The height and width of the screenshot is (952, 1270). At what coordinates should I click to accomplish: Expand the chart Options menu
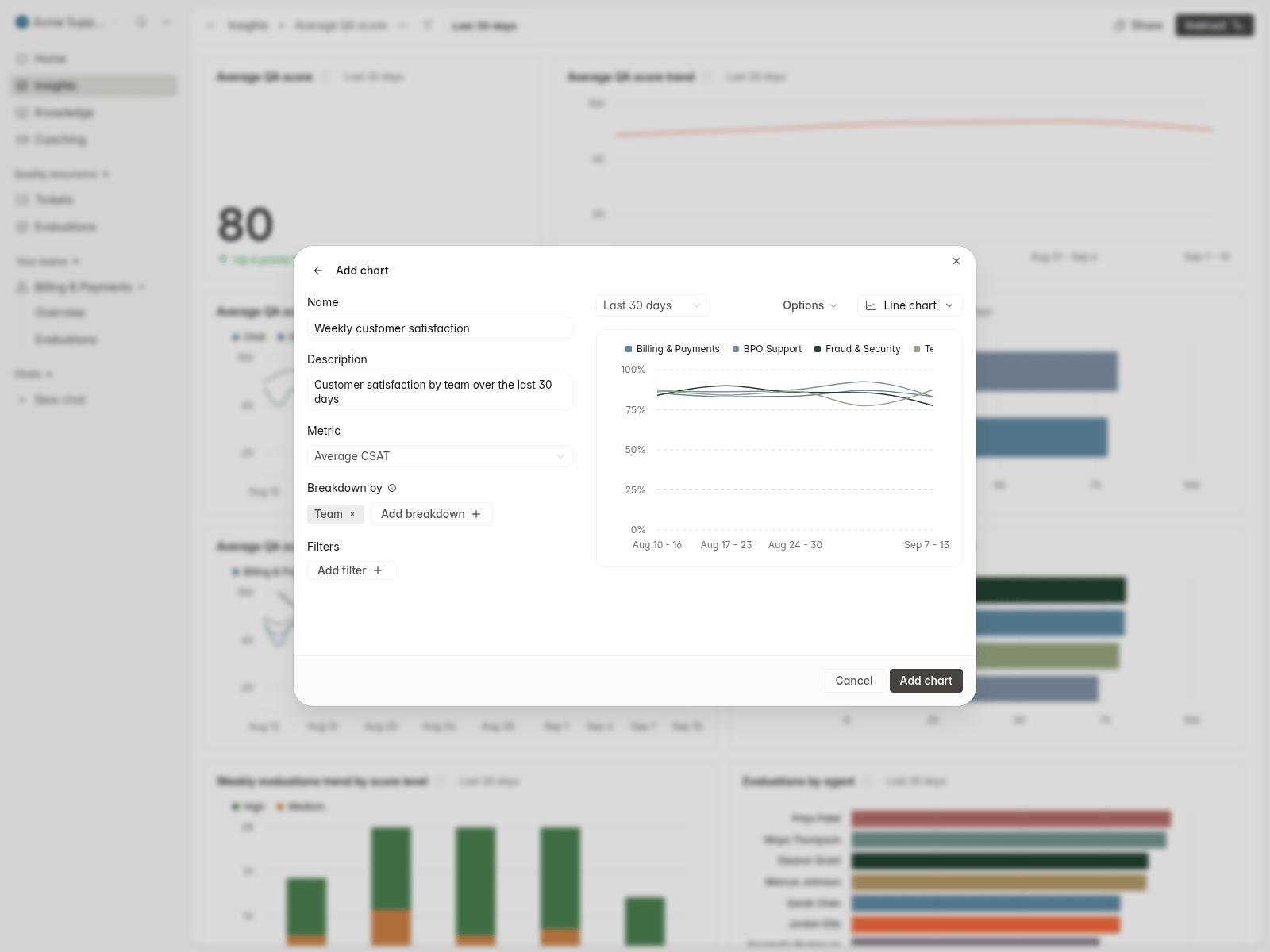[810, 305]
